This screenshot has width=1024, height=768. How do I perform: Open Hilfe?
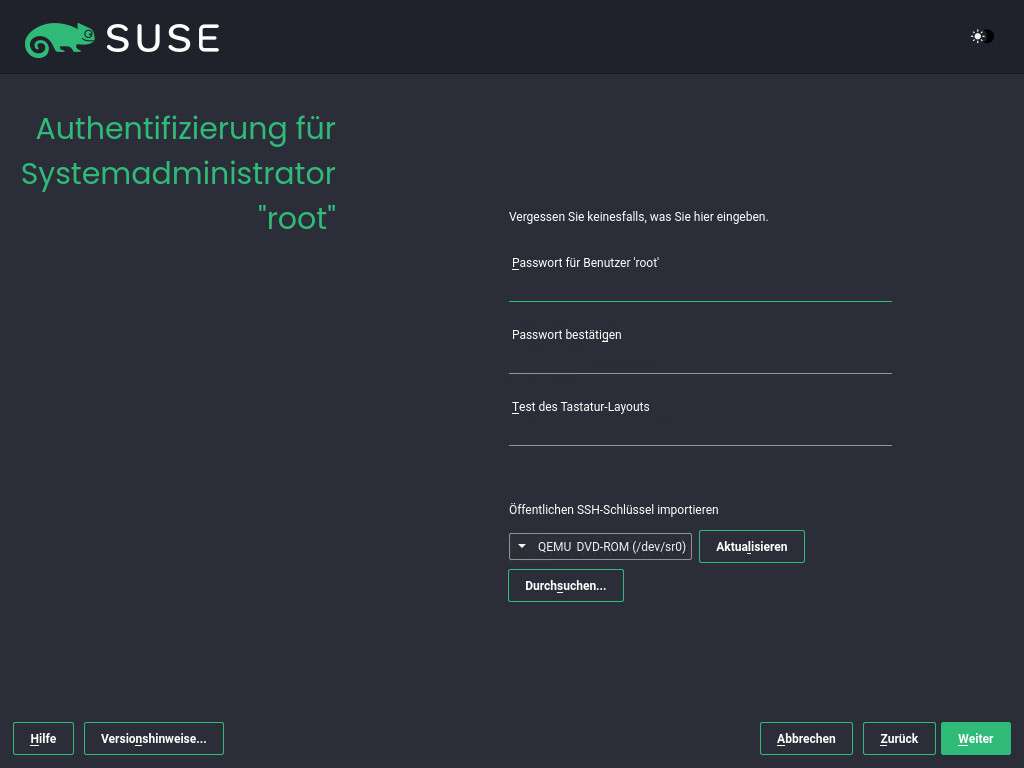(43, 739)
